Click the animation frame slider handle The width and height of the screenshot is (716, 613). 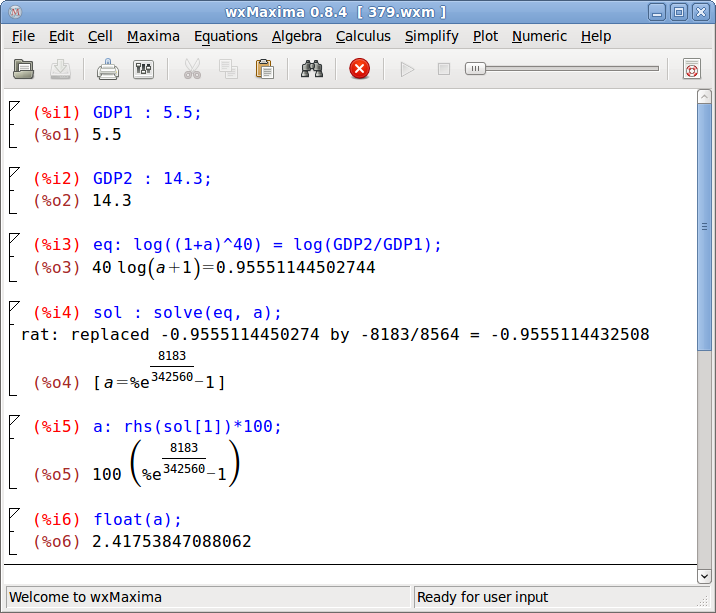(475, 69)
